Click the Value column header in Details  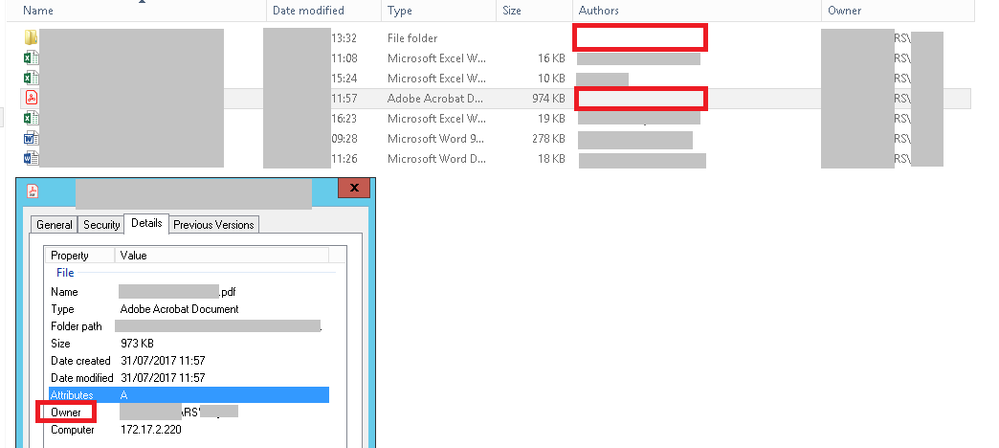[222, 256]
